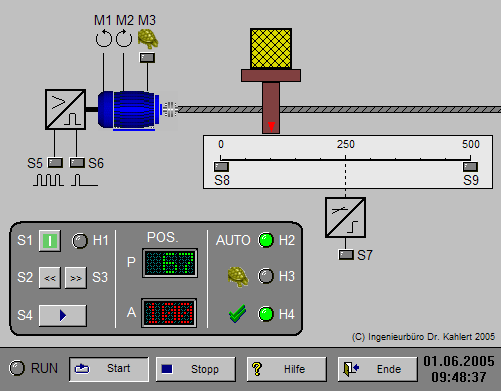Click the green checkmark icon beside H4
This screenshot has height=391, width=501.
pyautogui.click(x=238, y=314)
